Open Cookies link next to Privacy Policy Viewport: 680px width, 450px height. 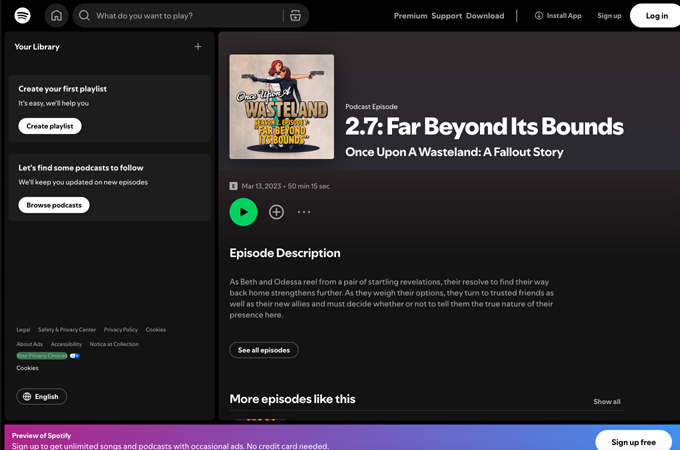pyautogui.click(x=156, y=329)
